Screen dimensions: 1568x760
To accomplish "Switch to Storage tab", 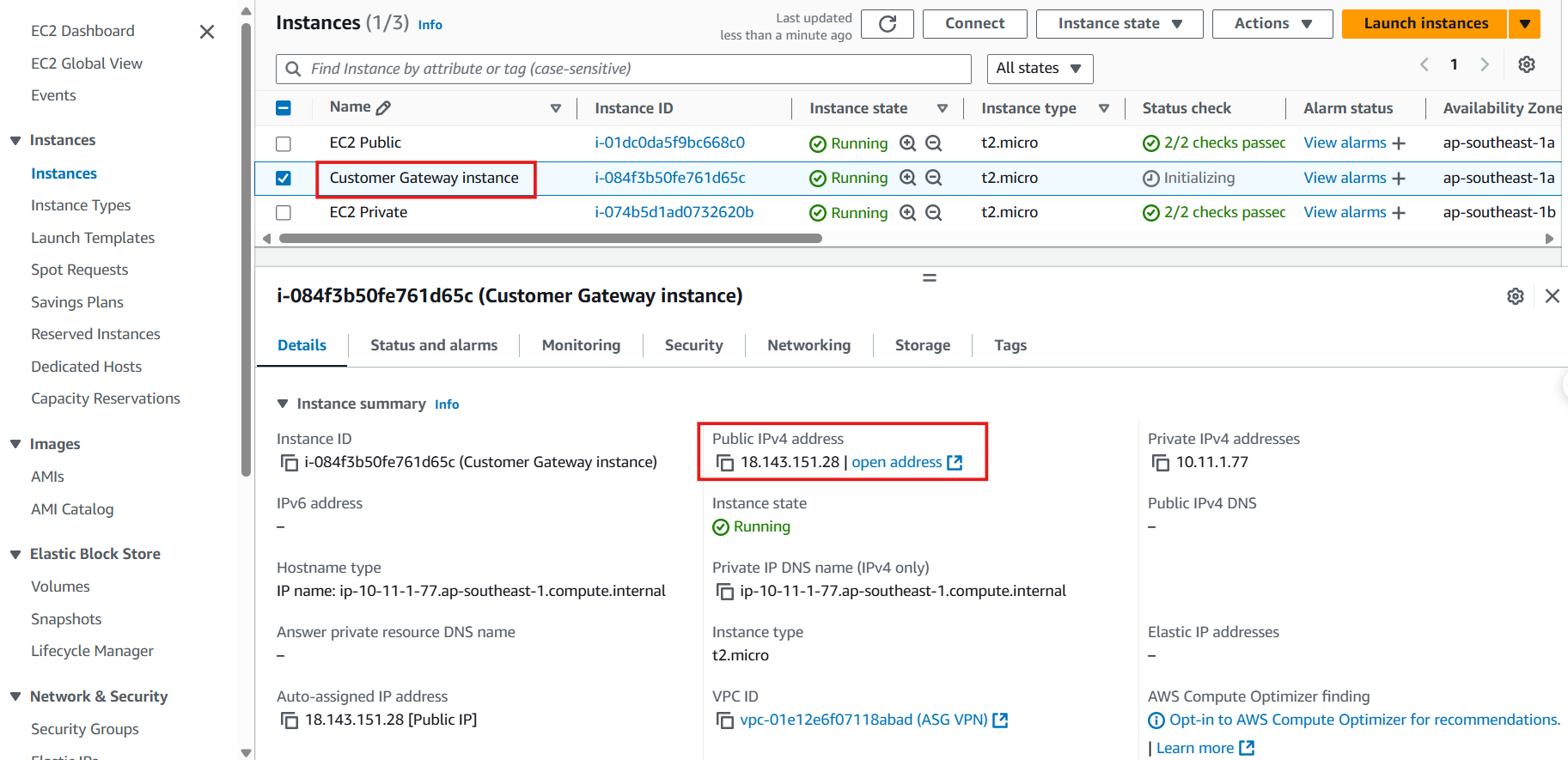I will [x=923, y=345].
